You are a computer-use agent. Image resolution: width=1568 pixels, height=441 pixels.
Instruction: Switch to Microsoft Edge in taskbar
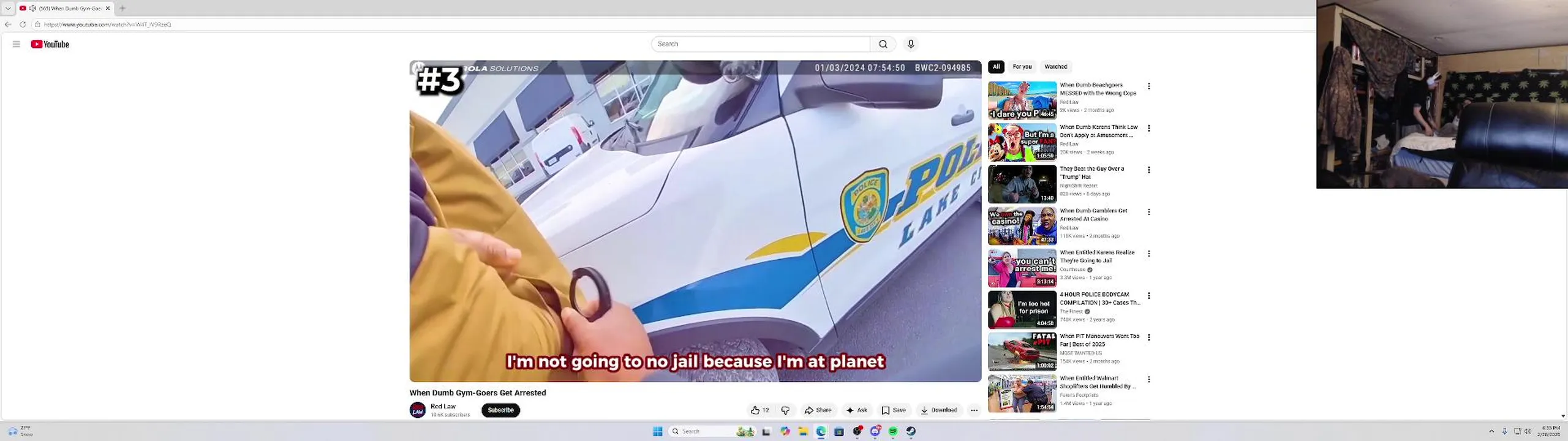click(821, 431)
